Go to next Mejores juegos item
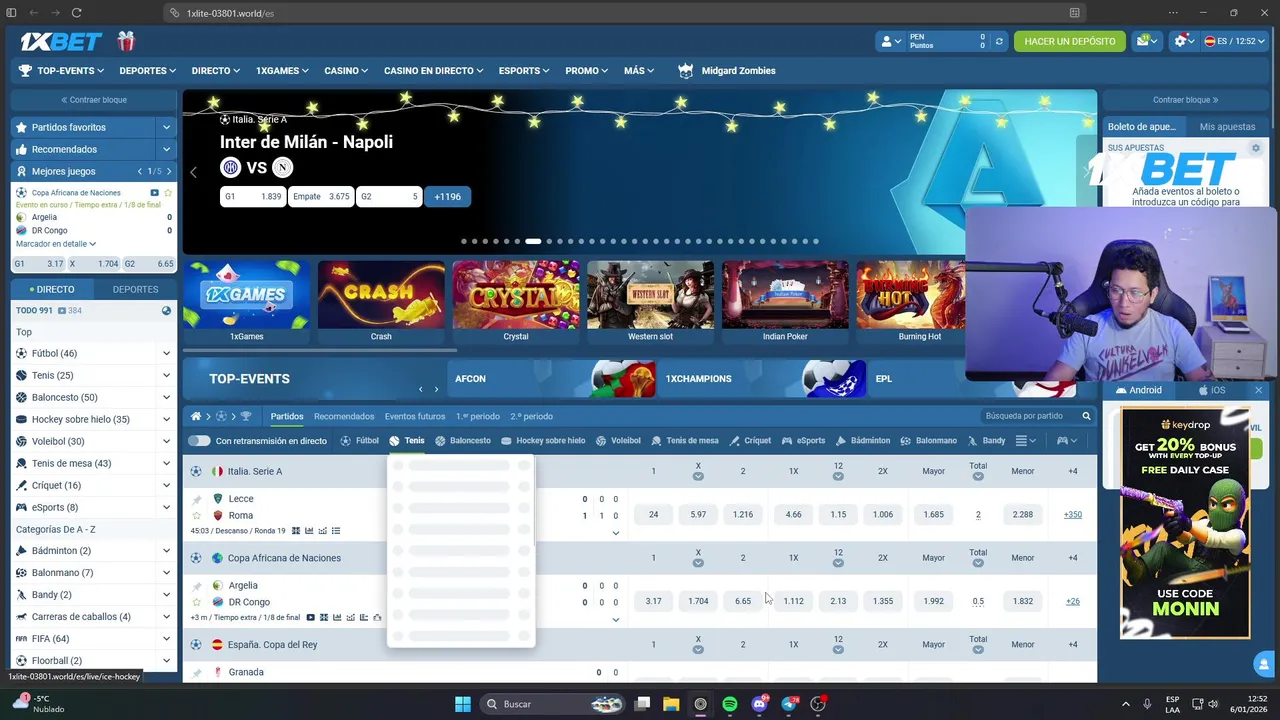This screenshot has width=1280, height=720. pos(168,172)
